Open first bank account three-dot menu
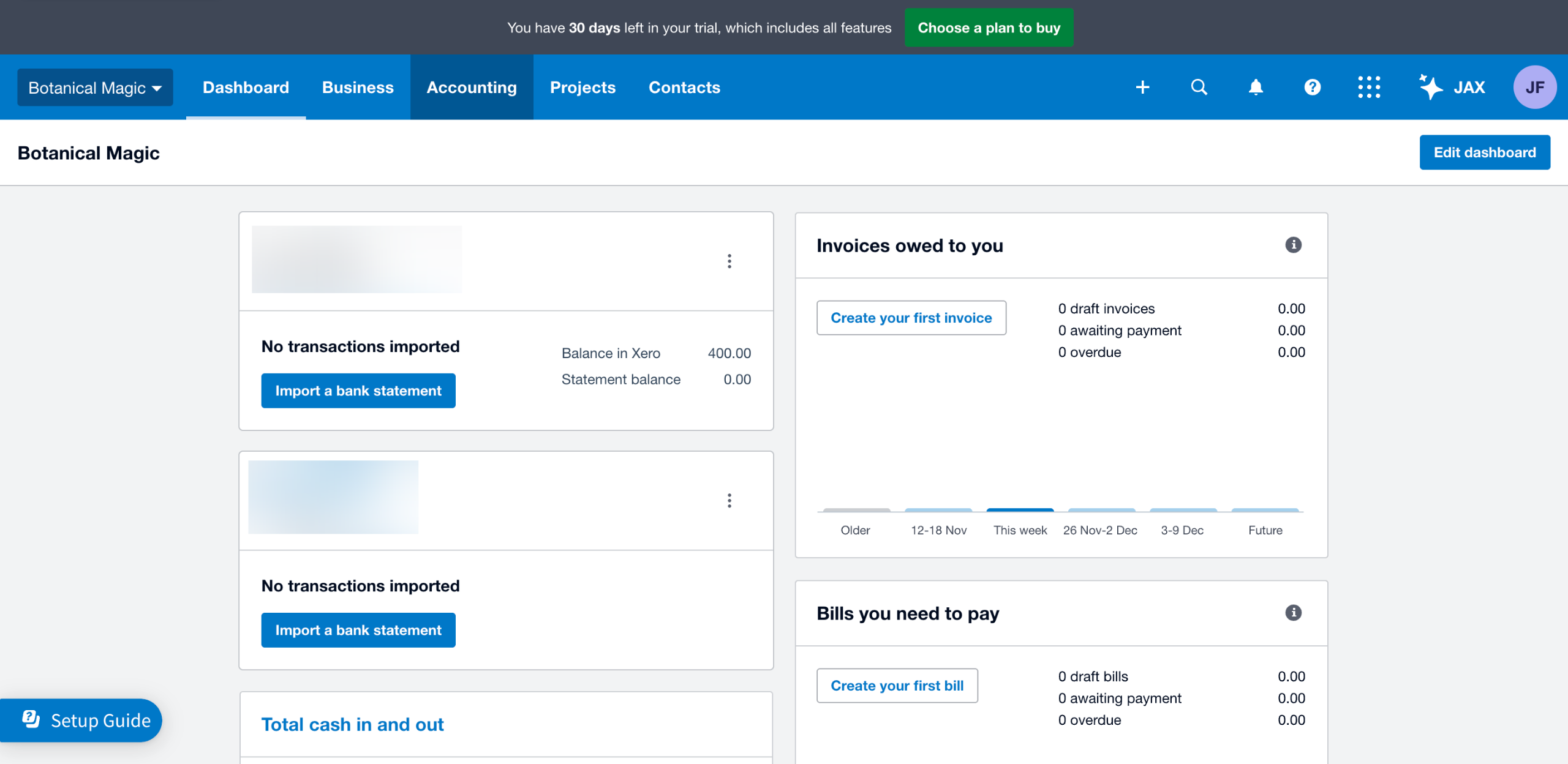Viewport: 1568px width, 764px height. pyautogui.click(x=729, y=261)
